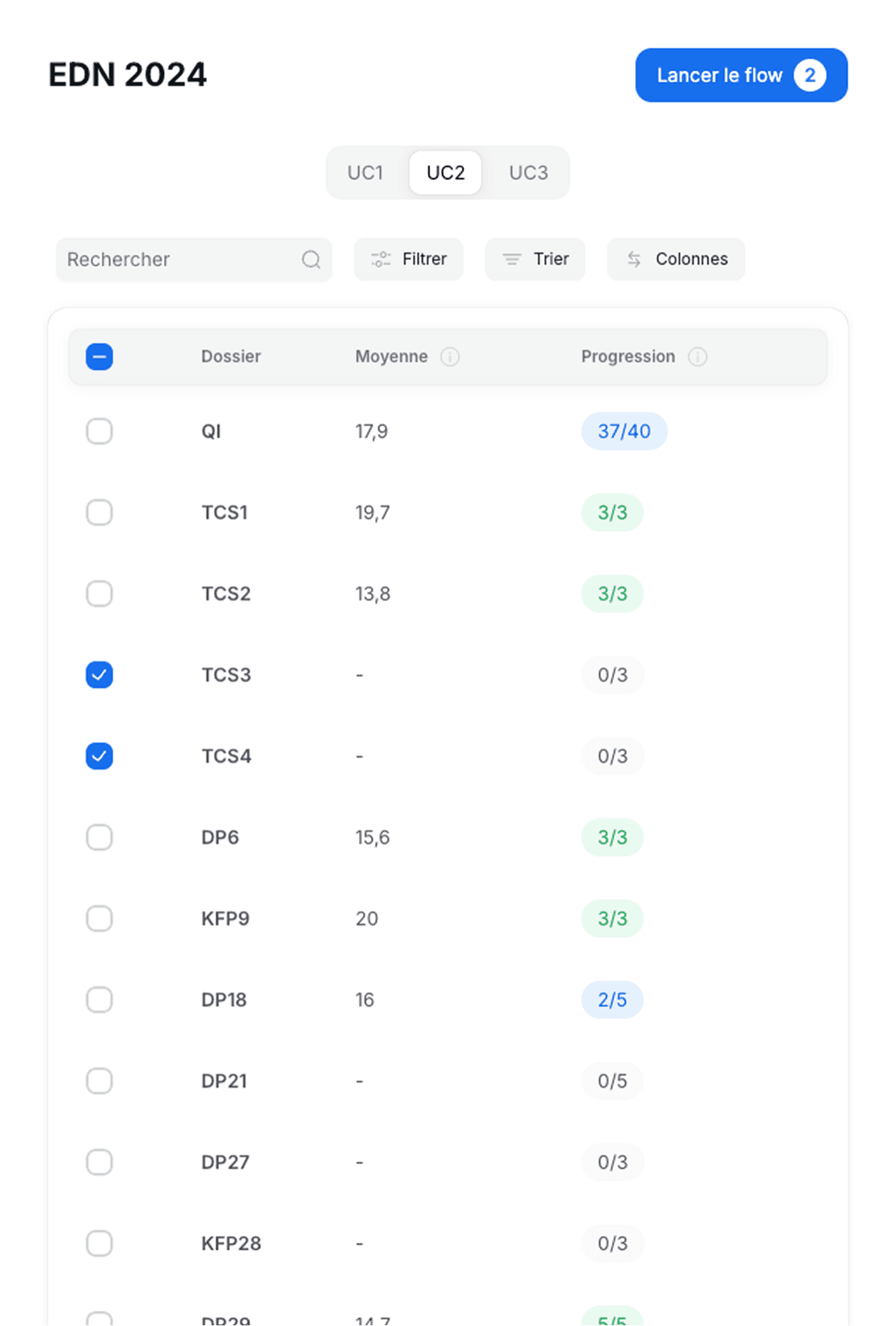The height and width of the screenshot is (1326, 896).
Task: Click the 2/5 progression indicator for DP18
Action: pyautogui.click(x=612, y=1000)
